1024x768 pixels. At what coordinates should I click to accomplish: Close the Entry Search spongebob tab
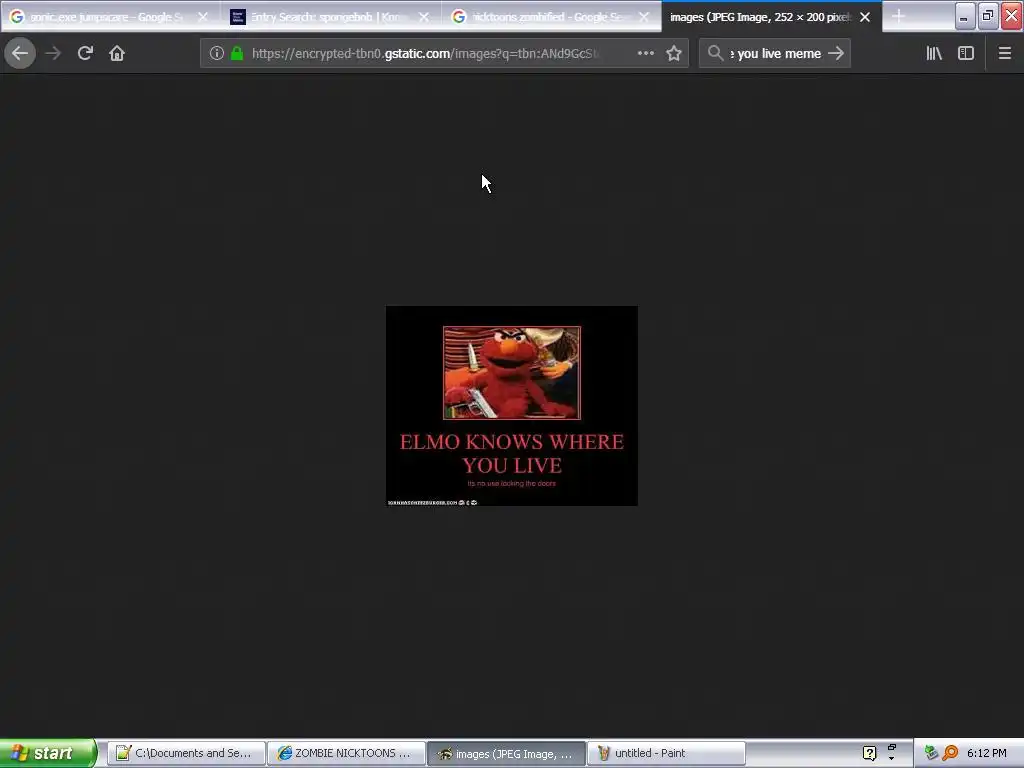click(x=424, y=17)
